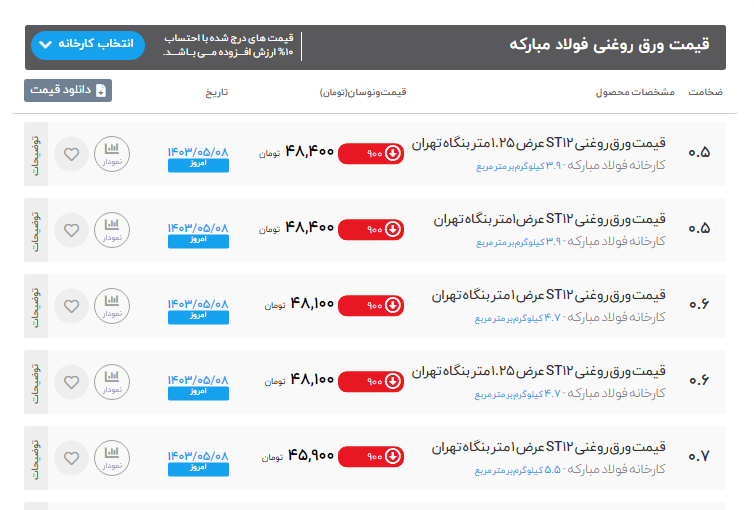Open chart (نمودار) for 0.5 thickness 1.25m width row
Viewport: 754px width, 510px height.
(112, 154)
